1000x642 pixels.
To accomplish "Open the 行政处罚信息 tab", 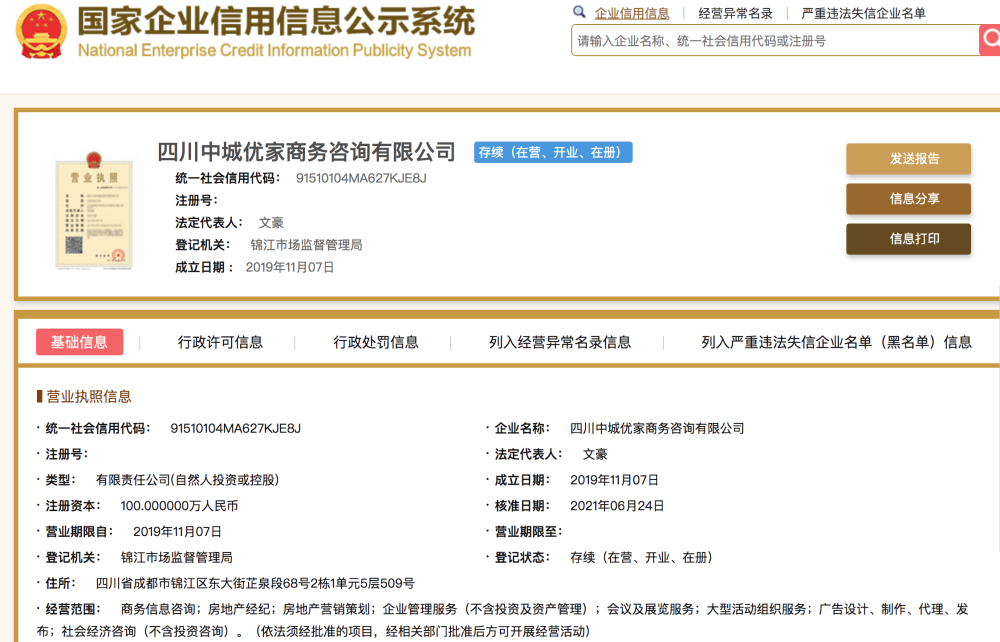I will (376, 342).
